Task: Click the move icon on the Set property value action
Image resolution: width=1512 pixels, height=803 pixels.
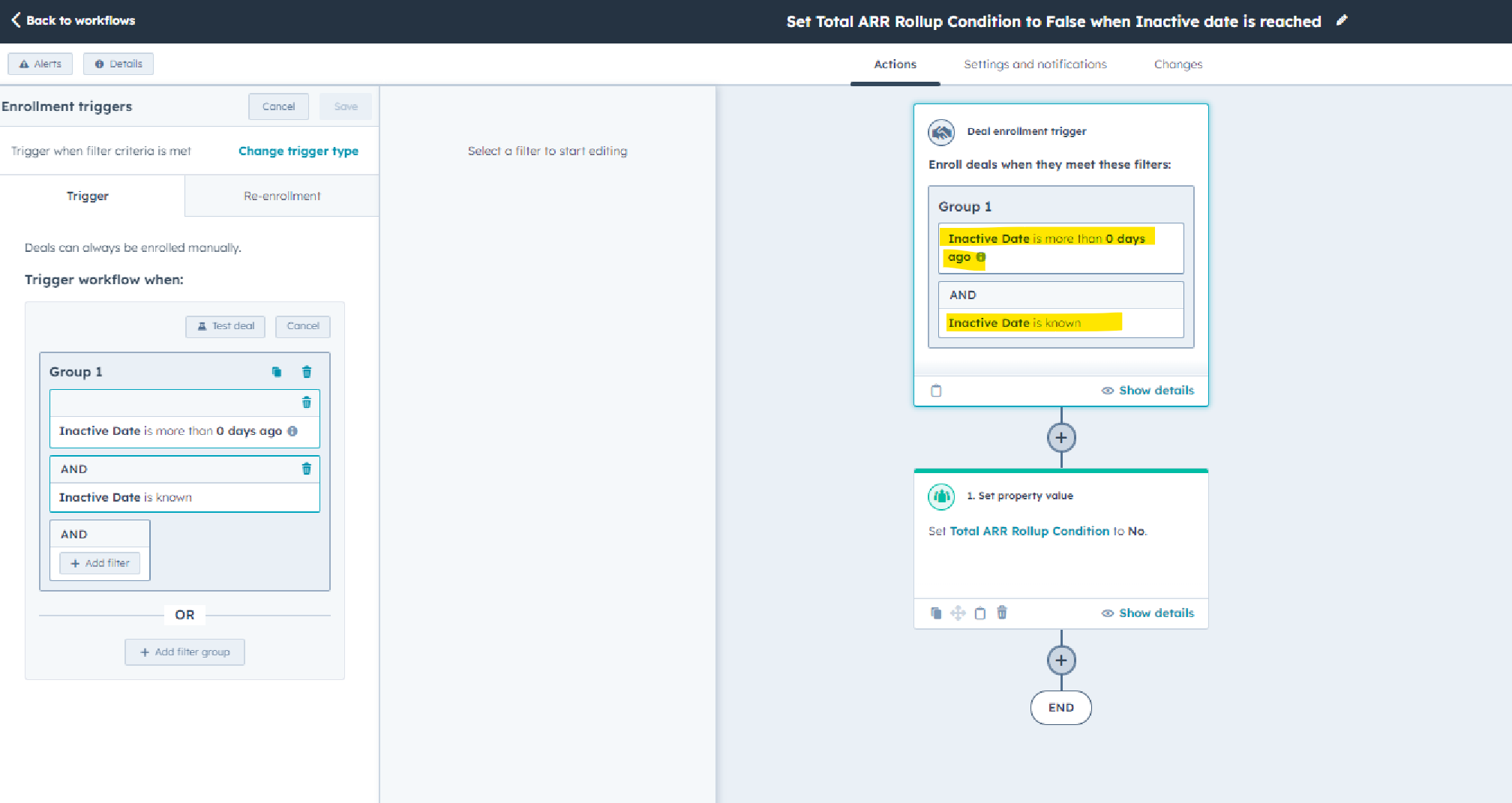Action: point(958,613)
